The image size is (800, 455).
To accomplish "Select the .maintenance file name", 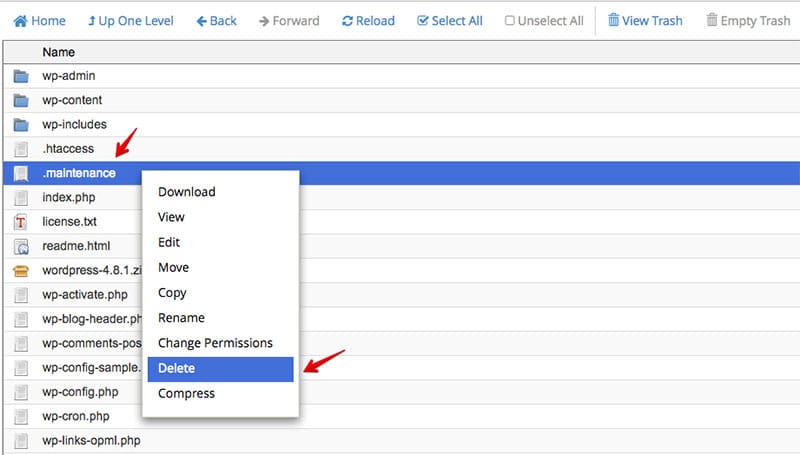I will pos(79,173).
